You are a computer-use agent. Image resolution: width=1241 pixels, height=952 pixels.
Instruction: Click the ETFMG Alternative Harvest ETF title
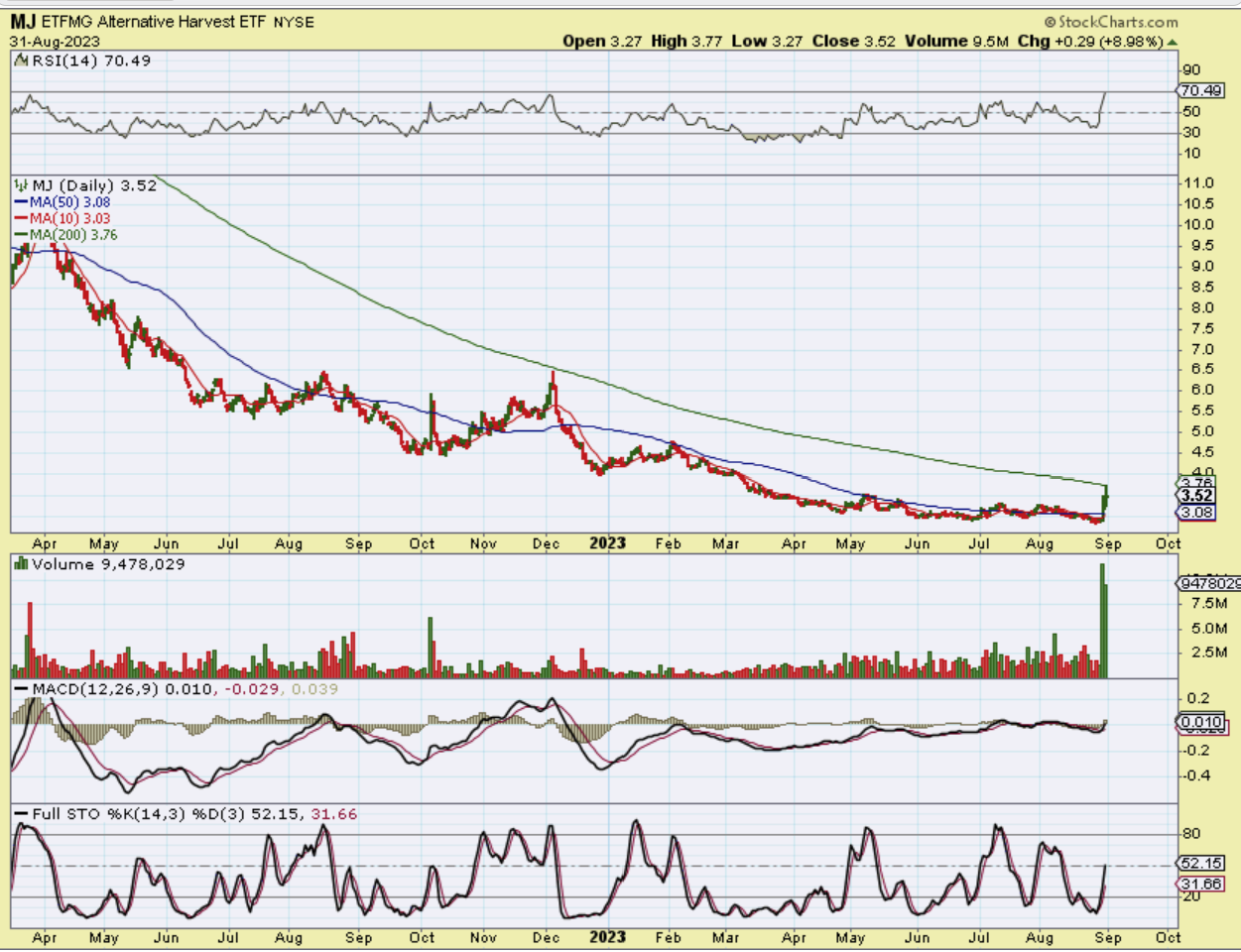(154, 21)
